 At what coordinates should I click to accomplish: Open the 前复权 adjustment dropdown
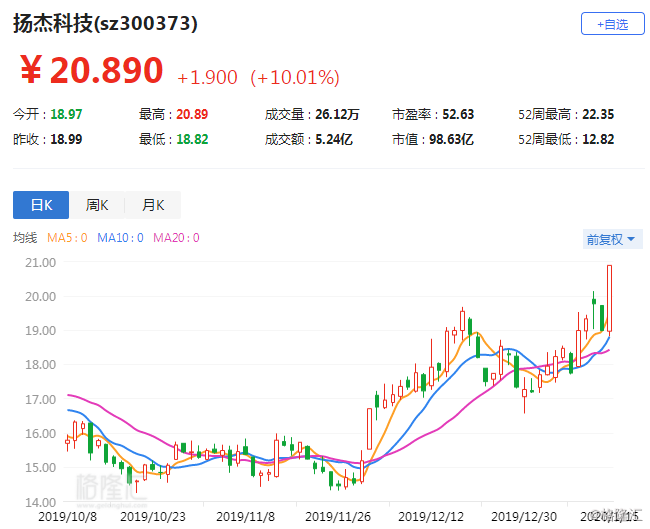point(612,239)
